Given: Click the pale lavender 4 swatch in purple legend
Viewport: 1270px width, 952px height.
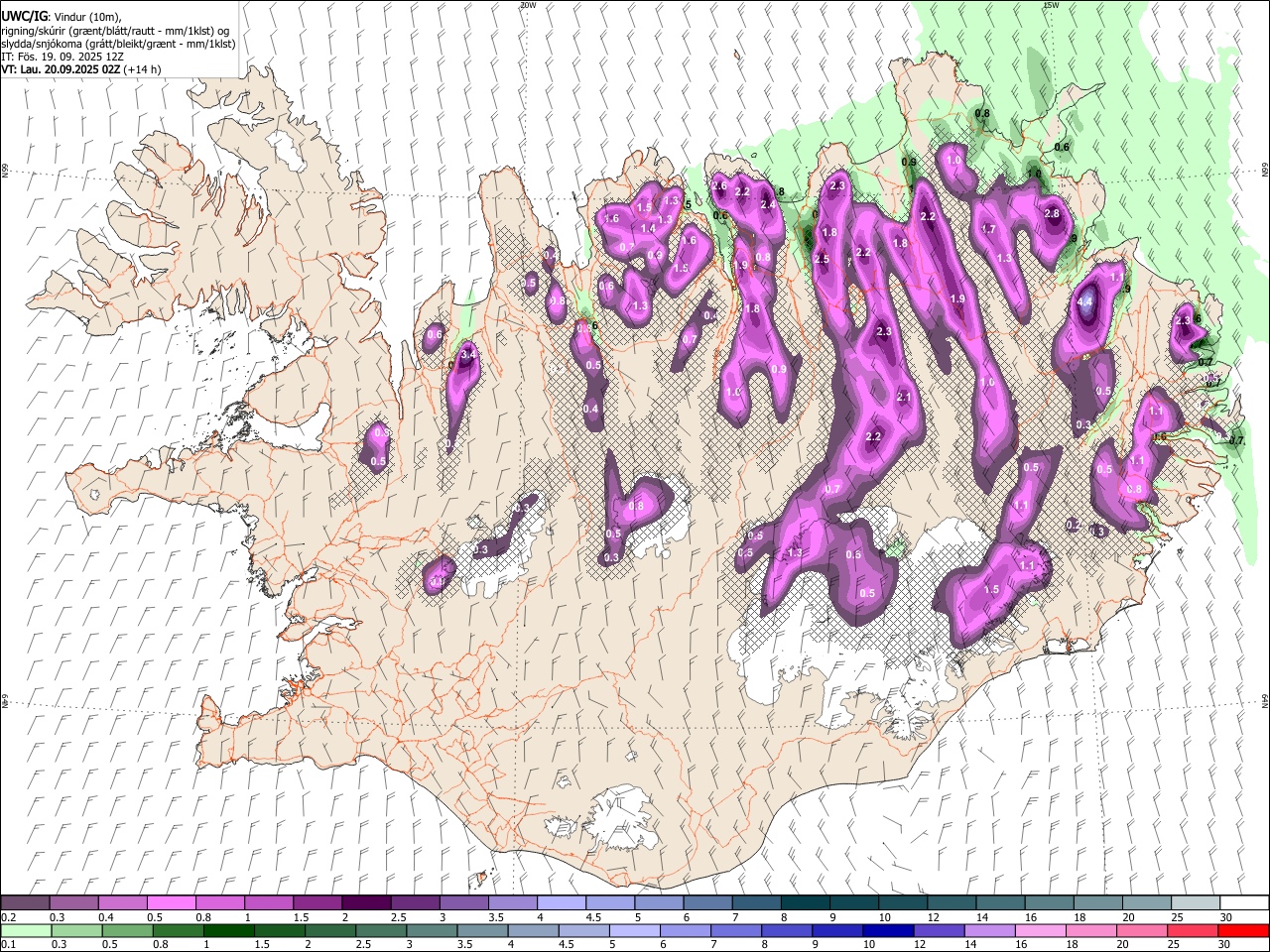Looking at the screenshot, I should click(x=561, y=902).
